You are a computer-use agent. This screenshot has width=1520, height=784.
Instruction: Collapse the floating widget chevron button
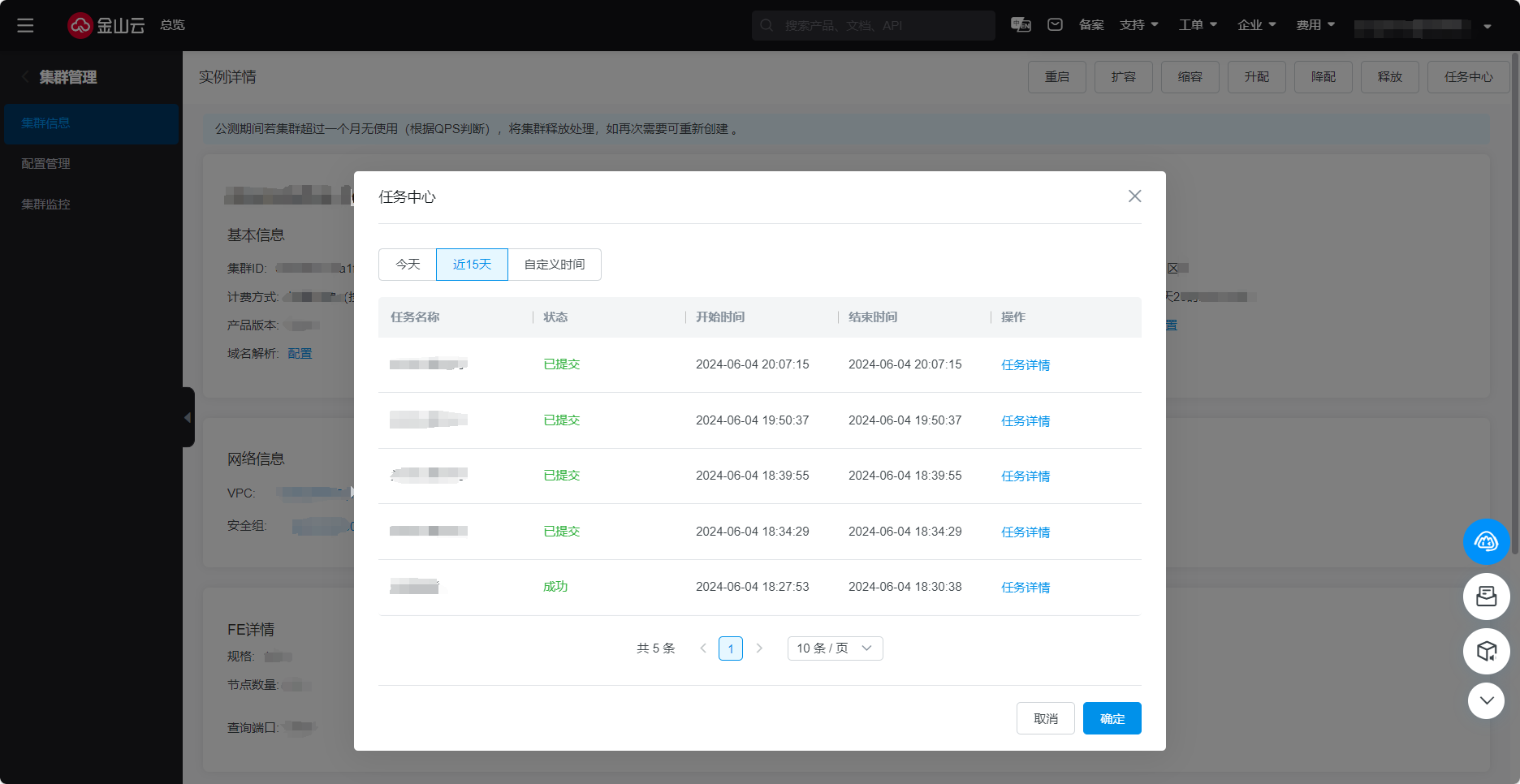(1486, 700)
